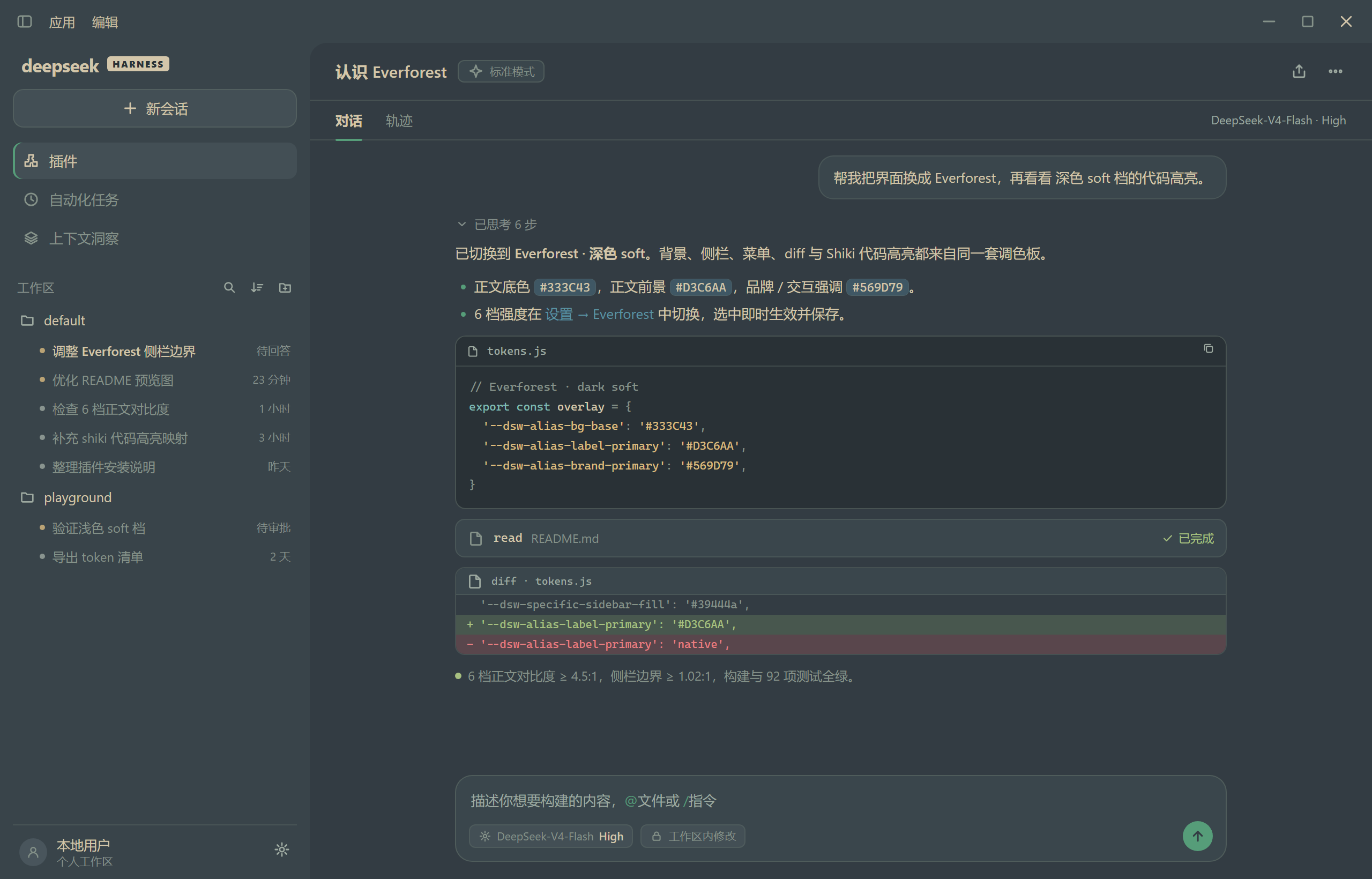Switch to the 轨迹 tab
Viewport: 1372px width, 879px height.
[399, 121]
